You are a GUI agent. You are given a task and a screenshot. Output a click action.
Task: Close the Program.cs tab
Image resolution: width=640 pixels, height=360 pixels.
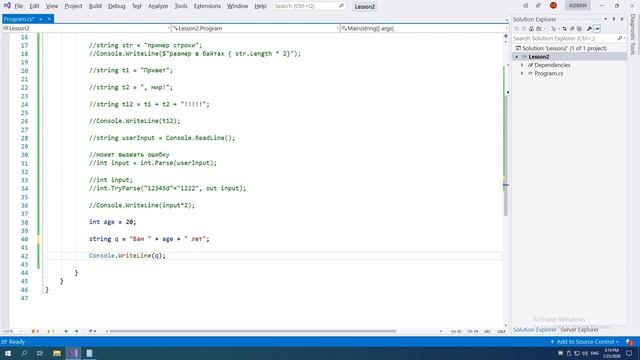pyautogui.click(x=49, y=19)
